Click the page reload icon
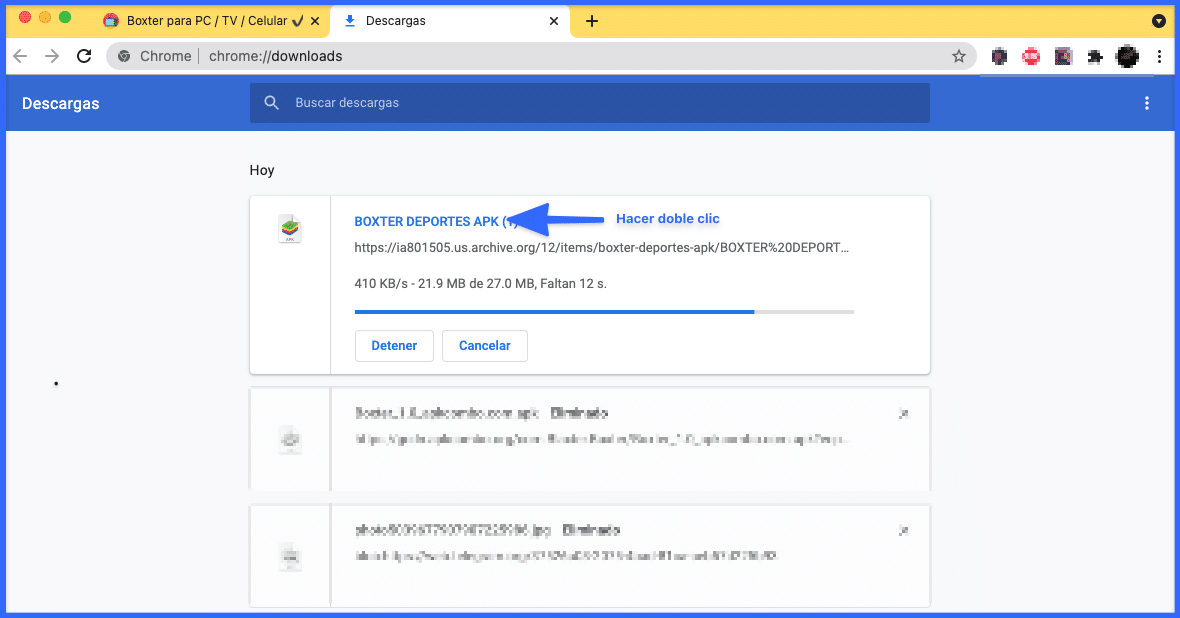The width and height of the screenshot is (1180, 618). pos(84,56)
